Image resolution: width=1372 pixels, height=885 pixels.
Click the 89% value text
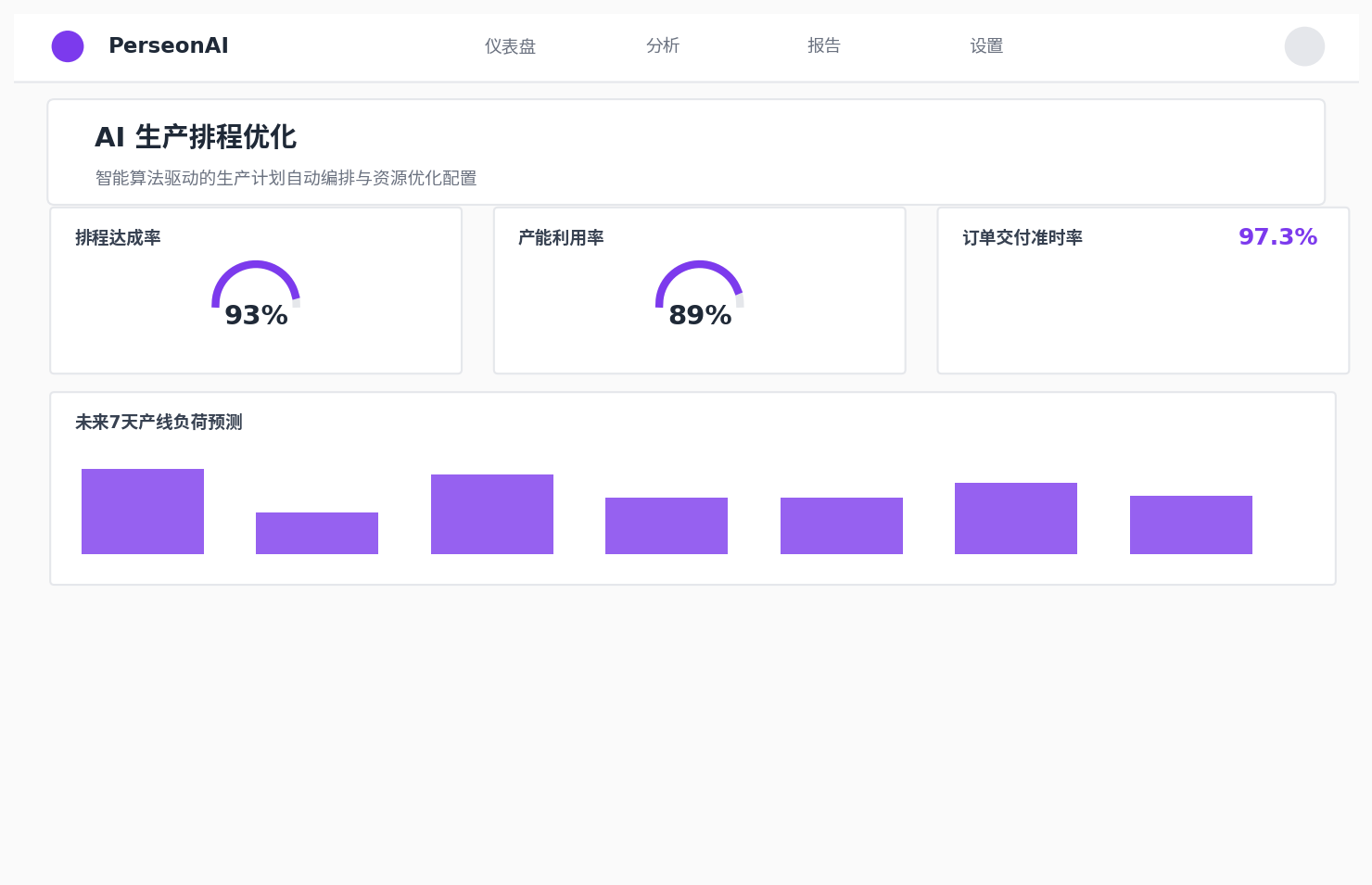(700, 316)
